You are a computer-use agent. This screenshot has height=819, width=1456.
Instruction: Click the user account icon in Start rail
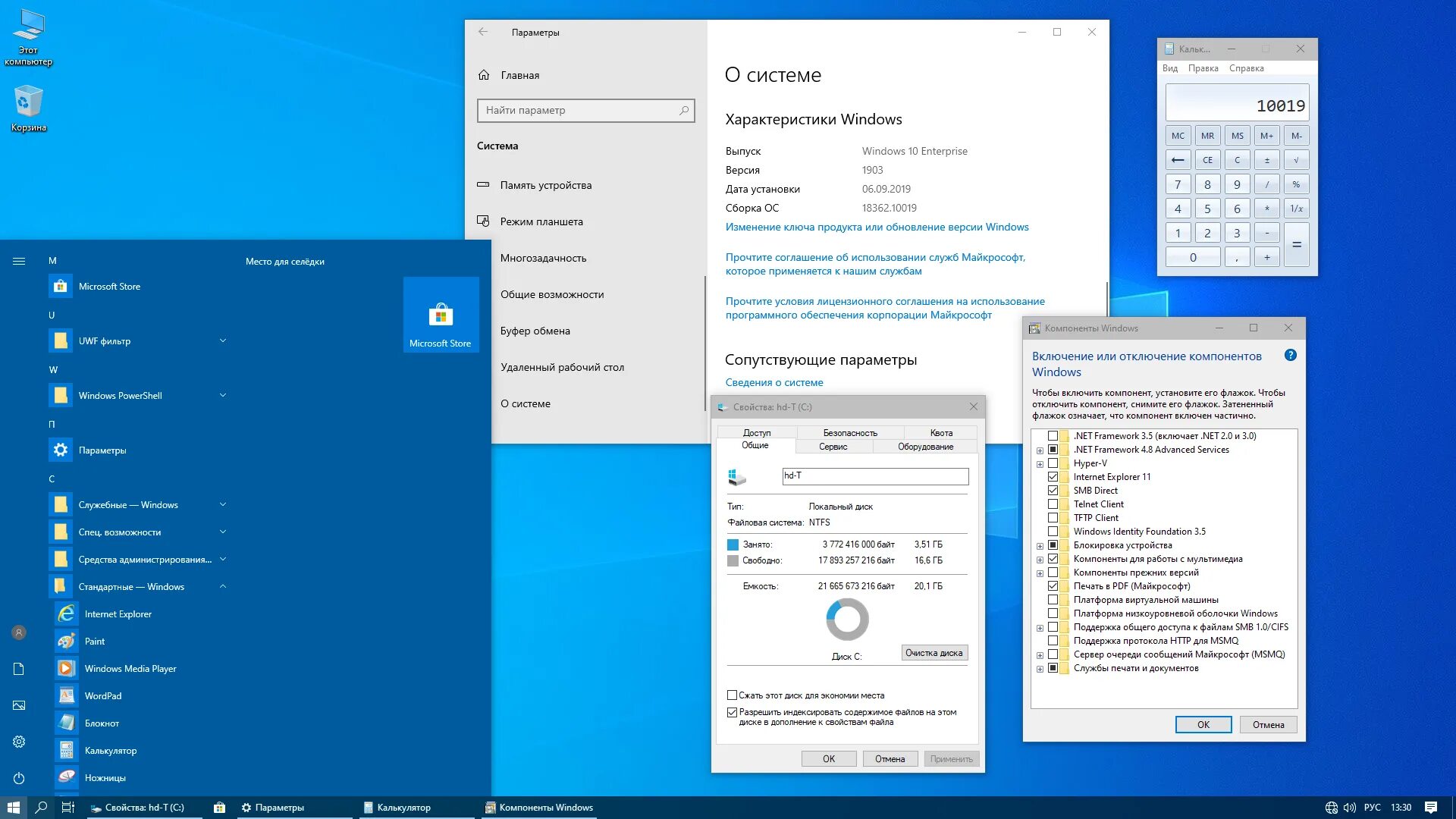click(x=19, y=632)
